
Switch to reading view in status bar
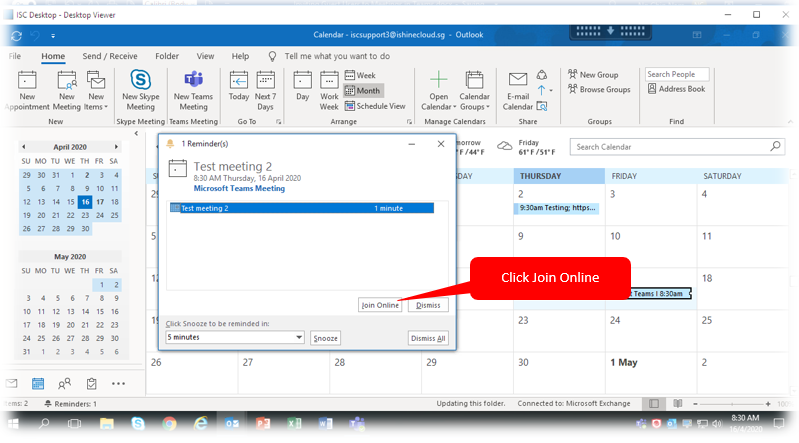(x=678, y=404)
